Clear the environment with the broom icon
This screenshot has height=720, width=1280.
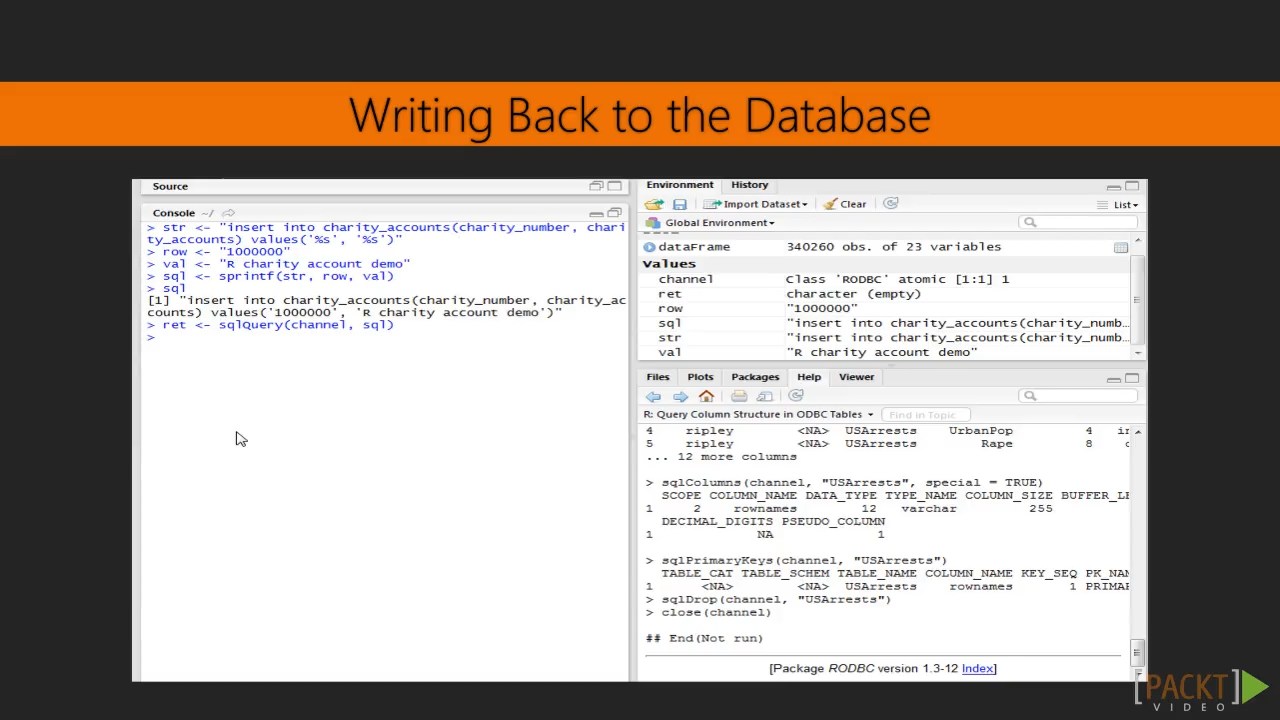click(x=845, y=204)
